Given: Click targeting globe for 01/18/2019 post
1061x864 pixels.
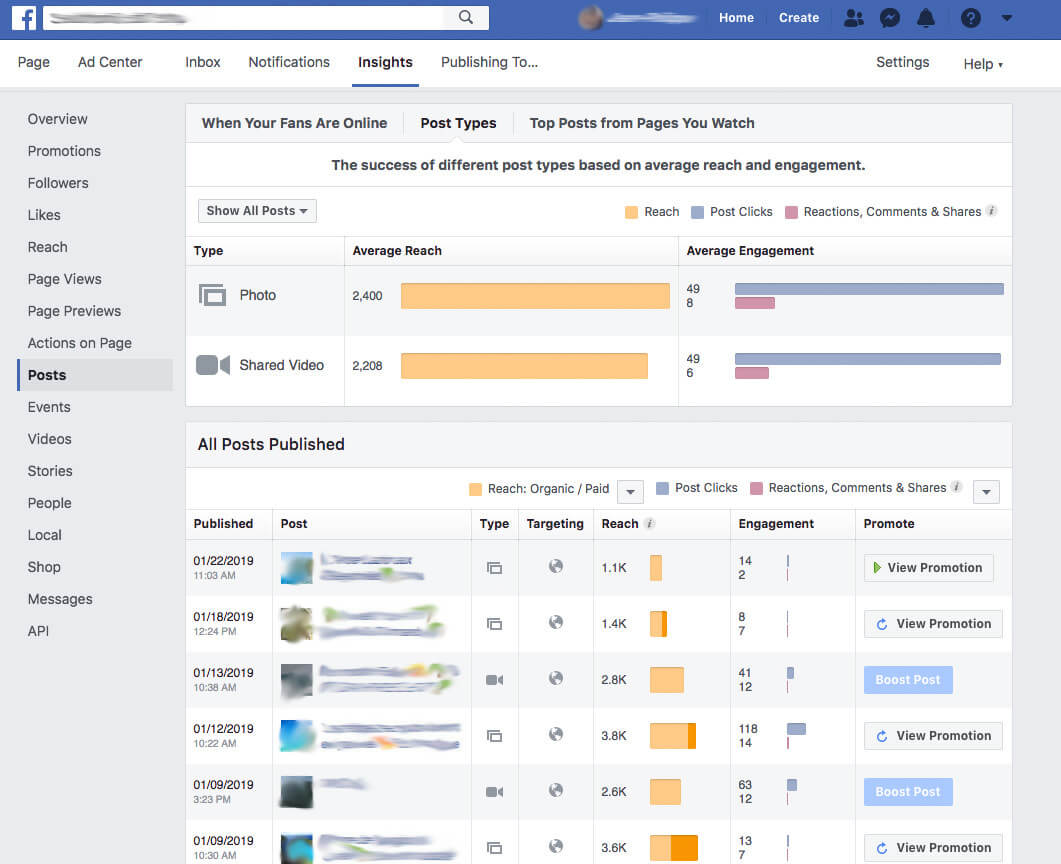Looking at the screenshot, I should tap(556, 622).
